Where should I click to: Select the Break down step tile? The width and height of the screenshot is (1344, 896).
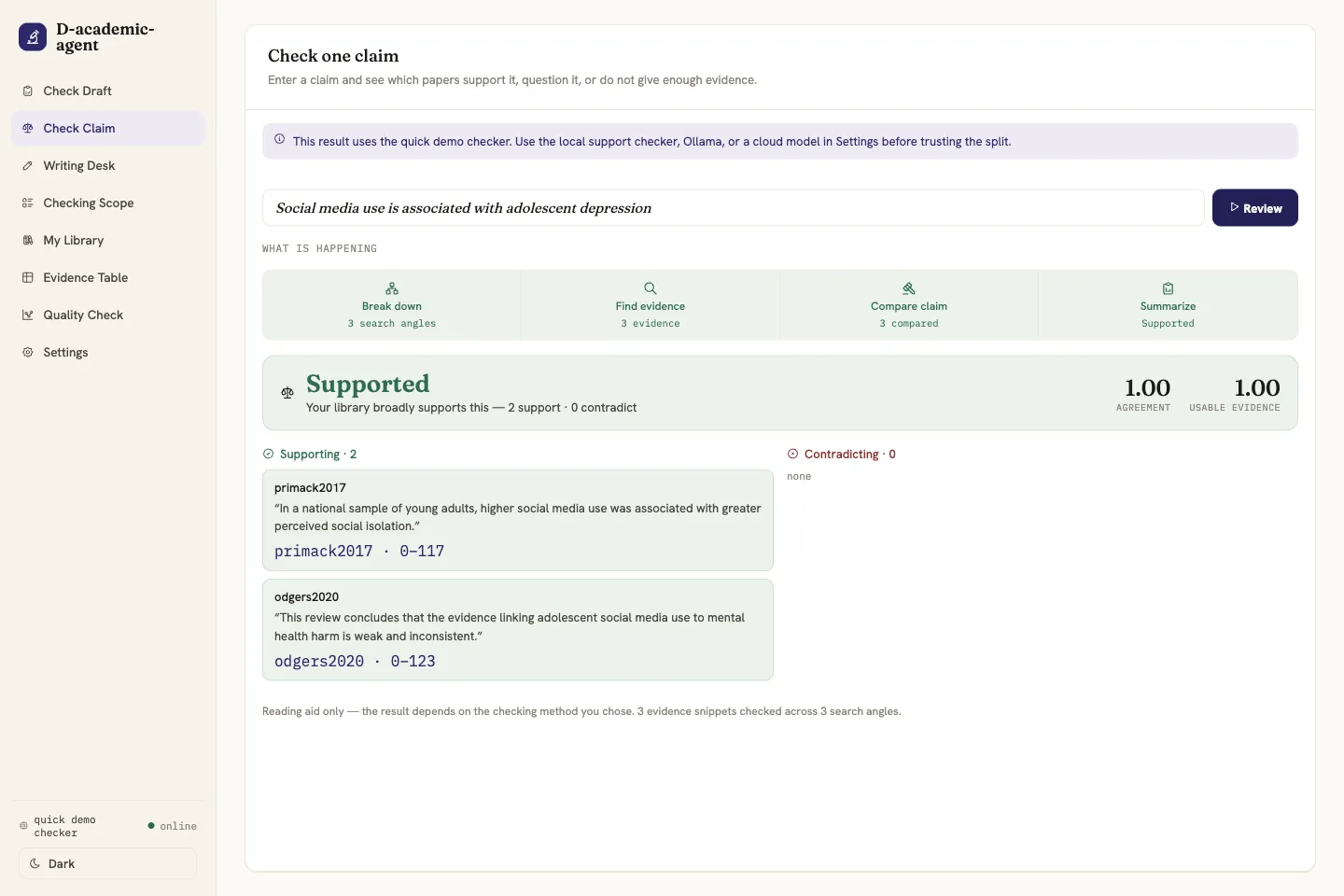tap(392, 305)
